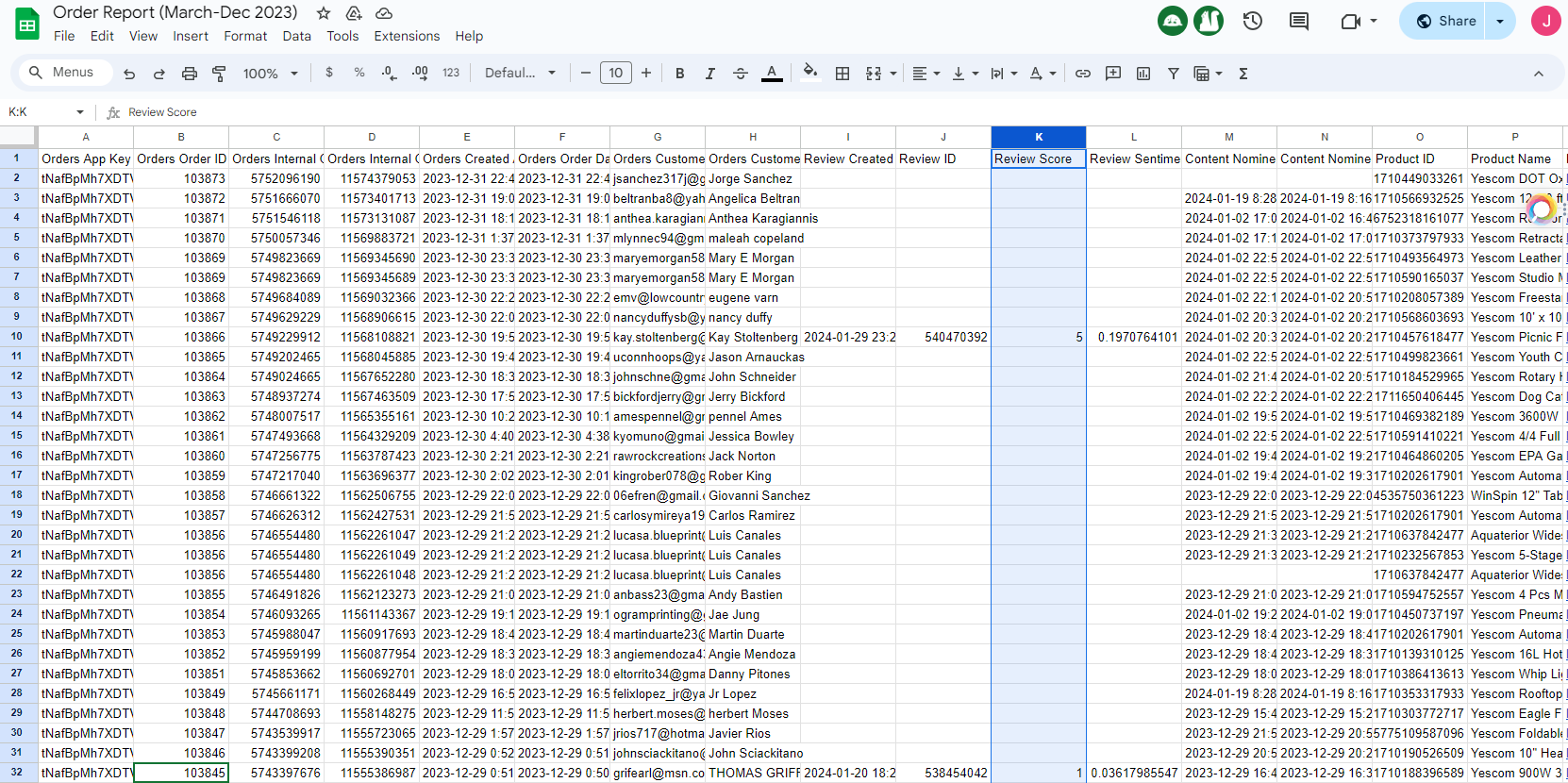Open filter views dropdown
Image resolution: width=1568 pixels, height=783 pixels.
[1208, 73]
